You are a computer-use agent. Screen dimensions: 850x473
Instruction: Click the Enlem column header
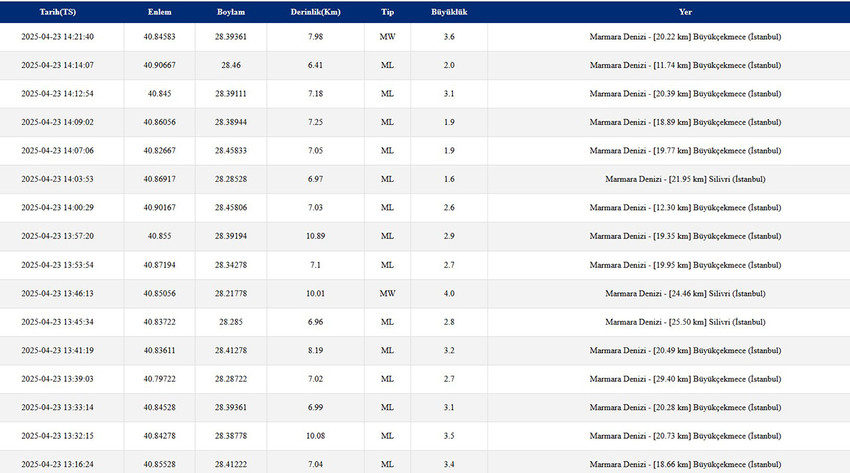159,12
